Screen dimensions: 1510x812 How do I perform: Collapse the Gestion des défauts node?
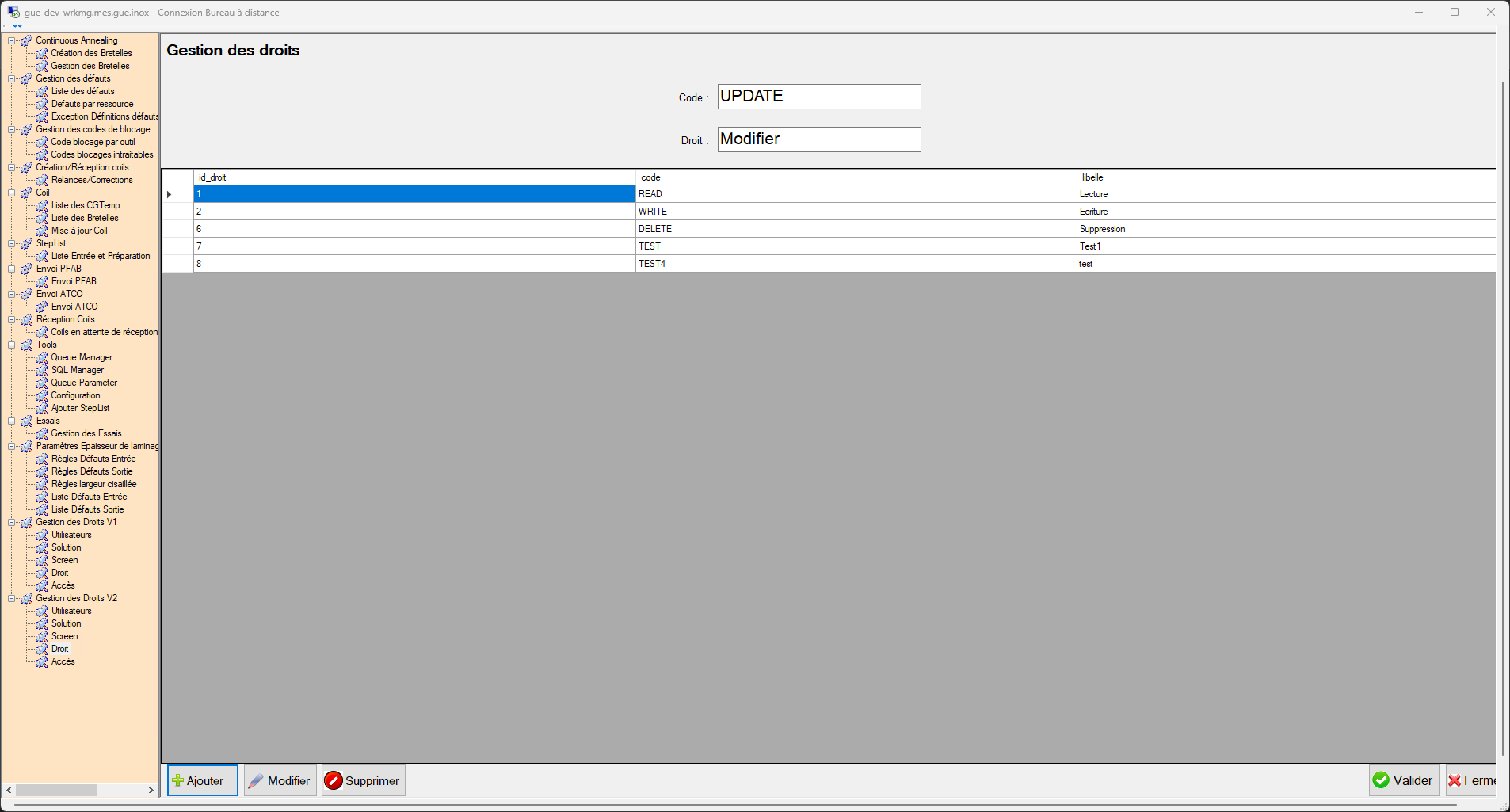click(x=12, y=78)
